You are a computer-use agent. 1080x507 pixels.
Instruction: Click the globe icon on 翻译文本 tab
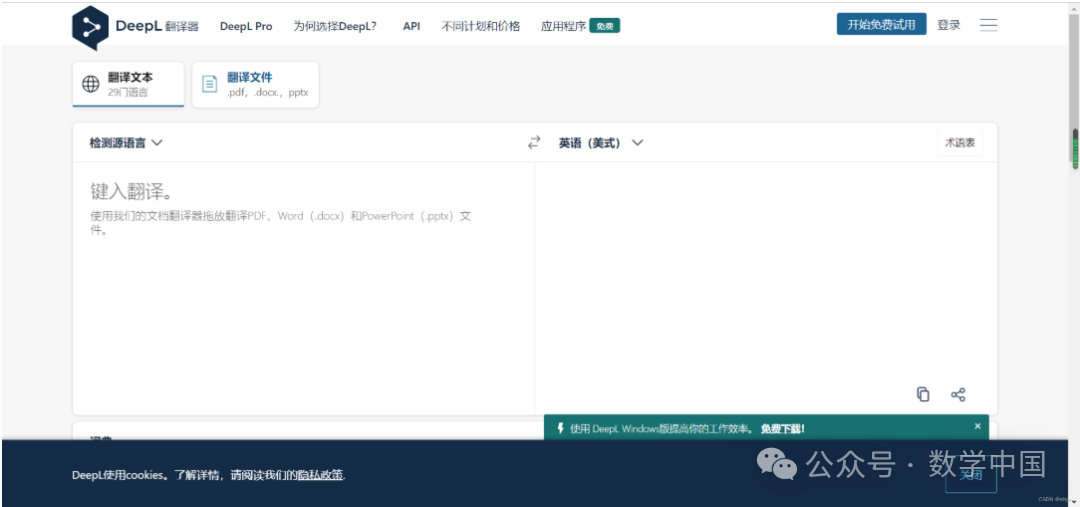[91, 84]
